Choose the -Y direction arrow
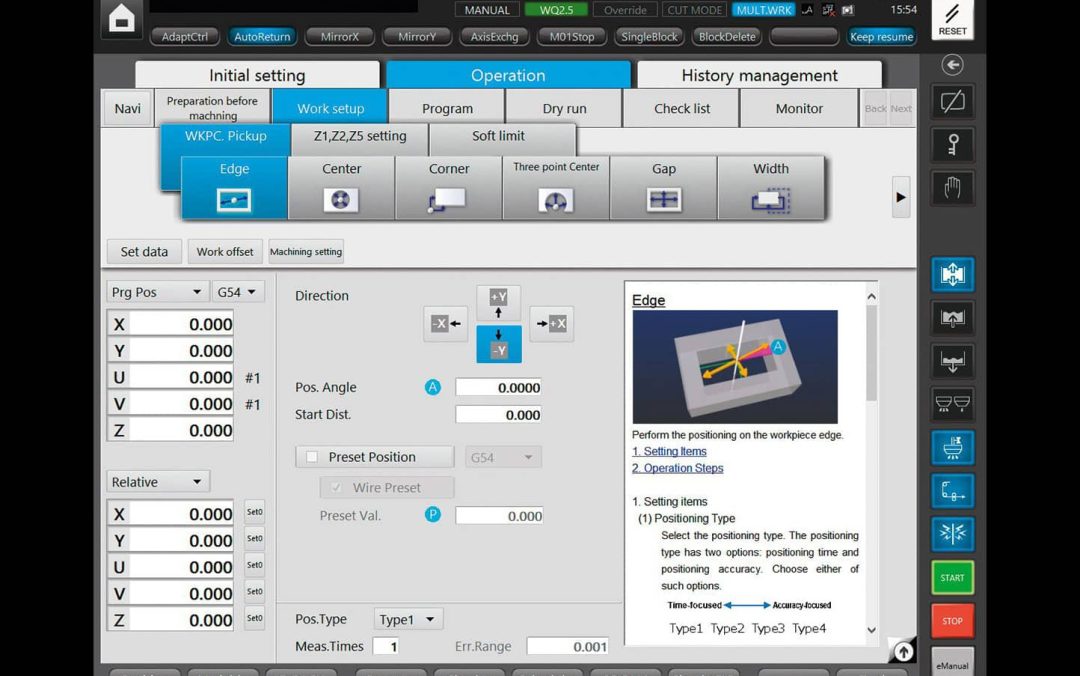Image resolution: width=1080 pixels, height=676 pixels. (x=499, y=344)
